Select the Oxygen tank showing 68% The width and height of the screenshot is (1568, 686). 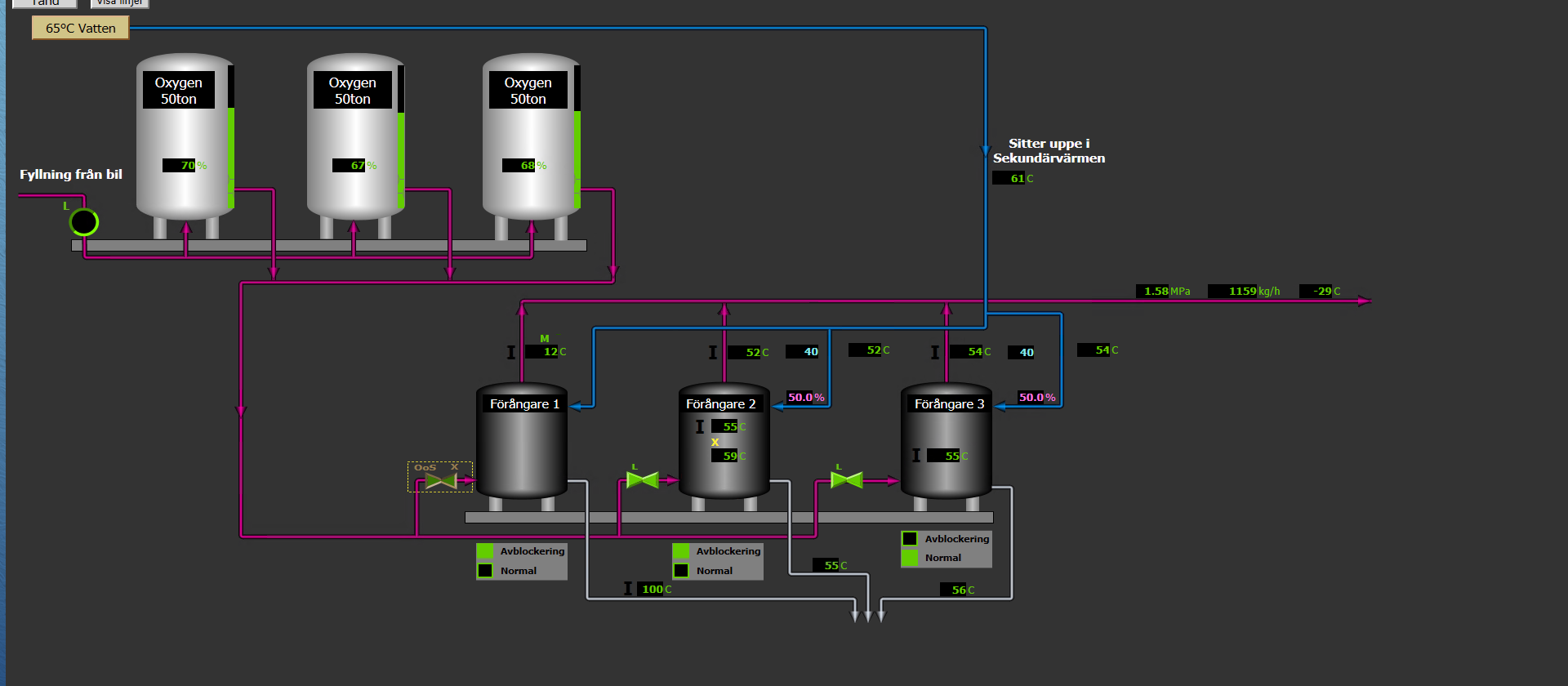pos(531,139)
